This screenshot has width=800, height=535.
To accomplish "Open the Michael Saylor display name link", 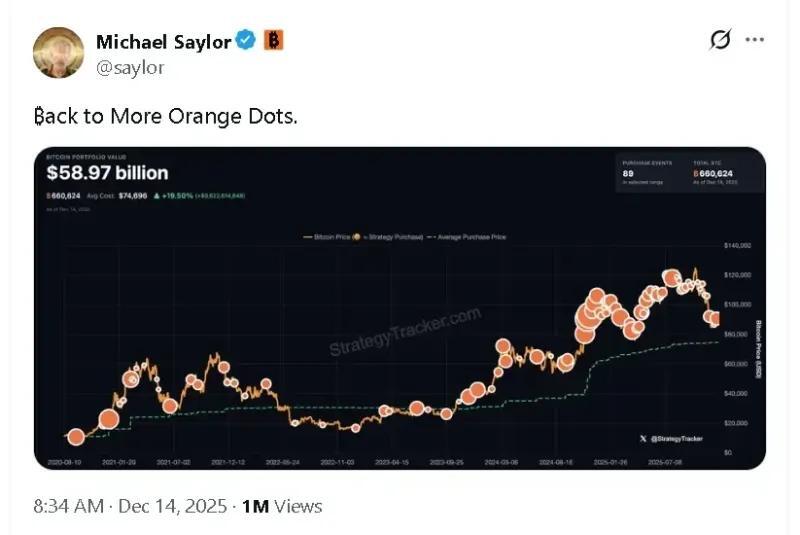I will click(163, 41).
